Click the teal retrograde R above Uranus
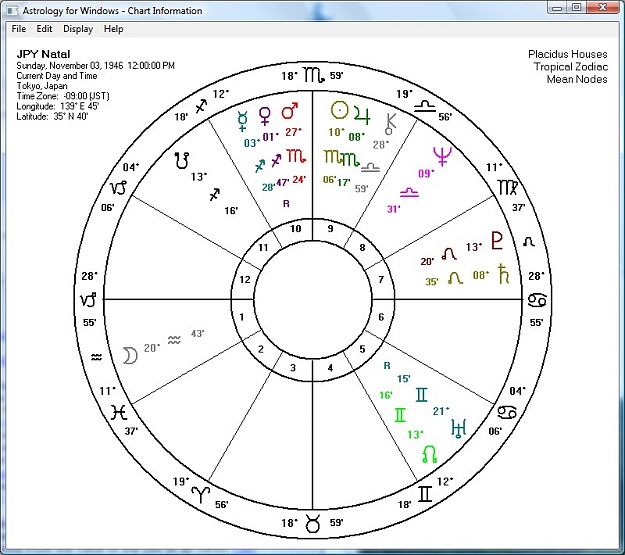 [387, 366]
